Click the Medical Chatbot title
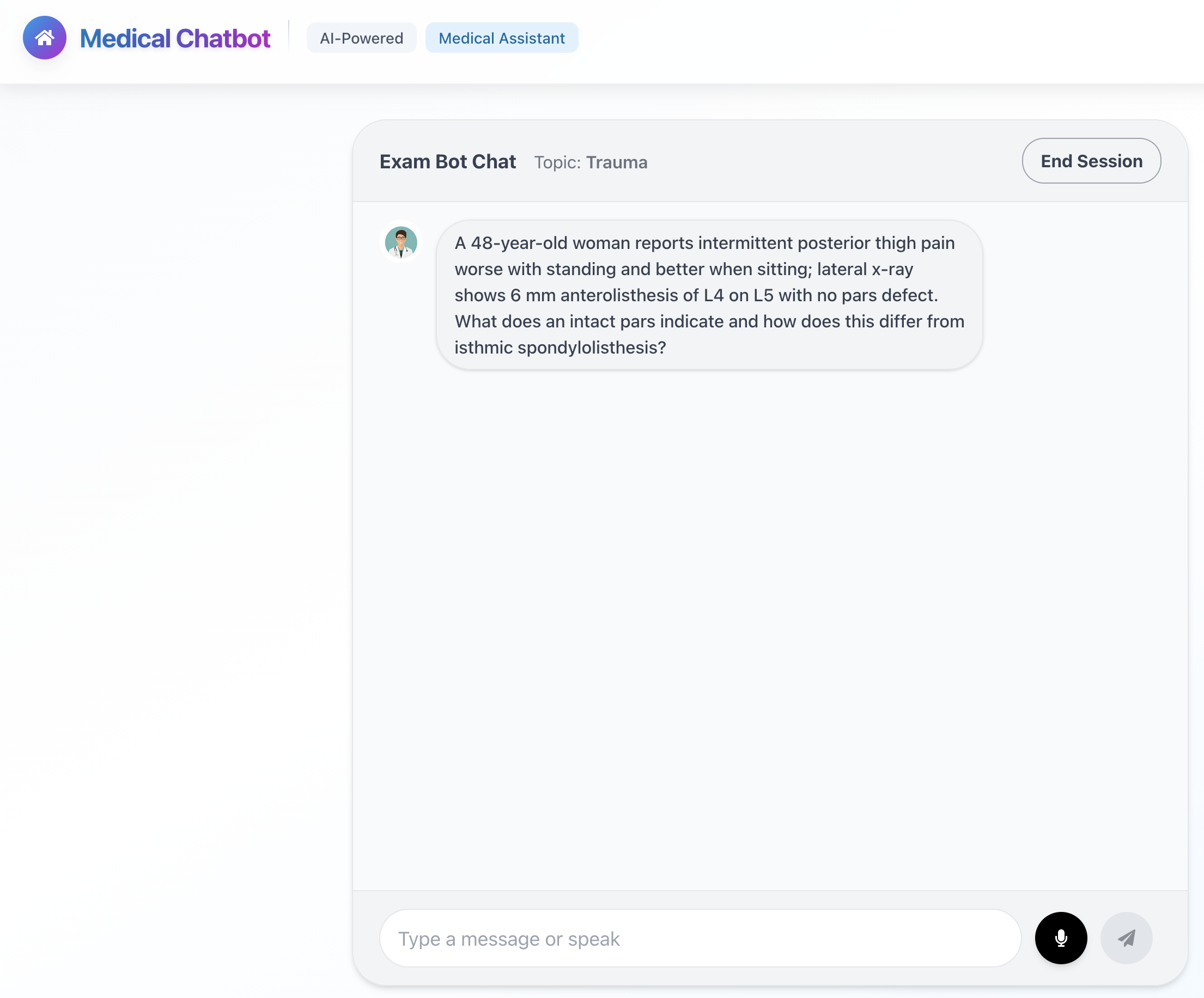 (x=175, y=39)
